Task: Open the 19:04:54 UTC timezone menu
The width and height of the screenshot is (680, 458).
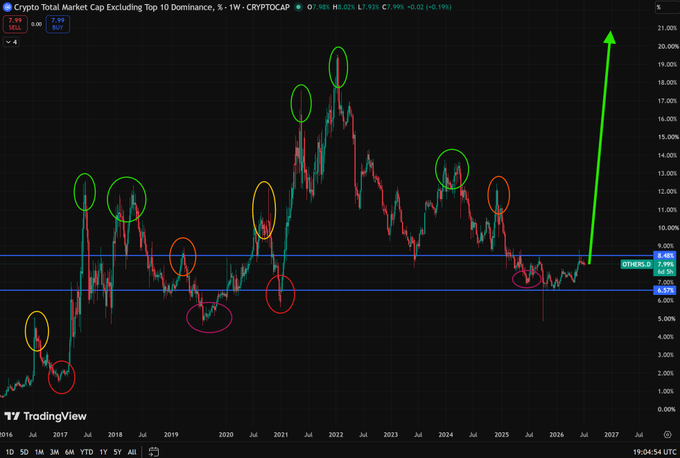Action: pos(655,452)
